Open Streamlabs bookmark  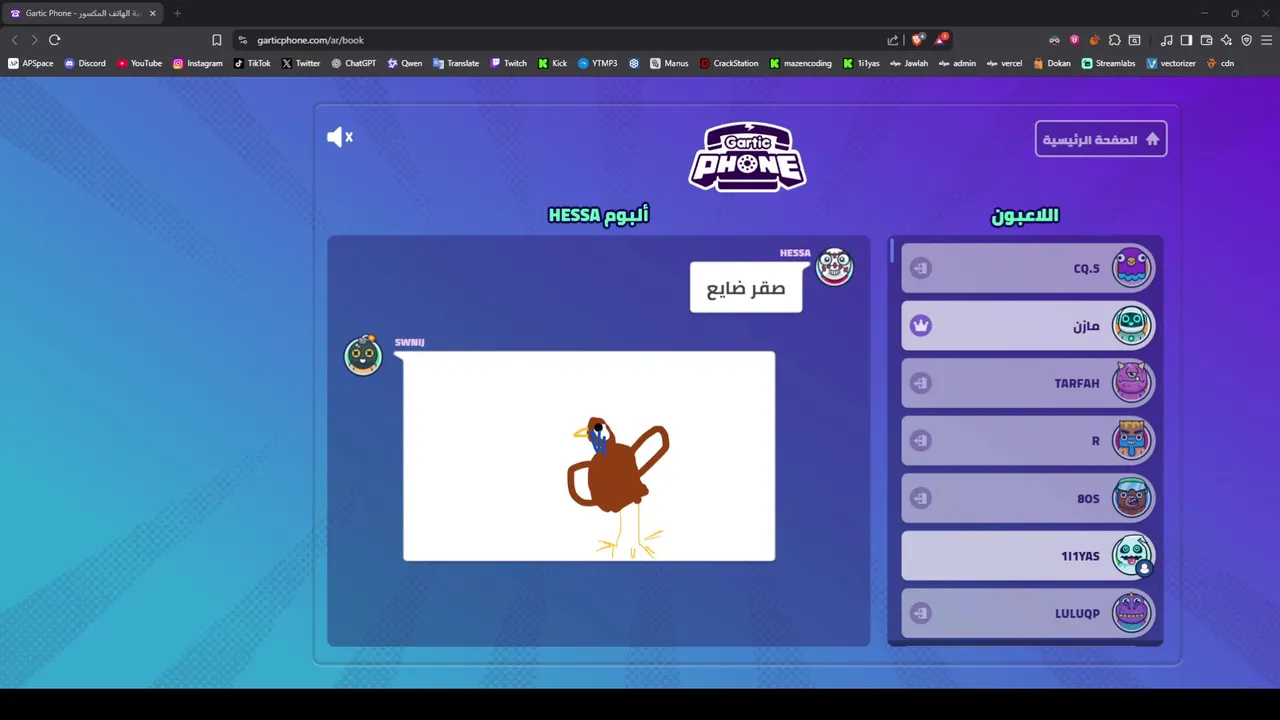tap(1108, 63)
